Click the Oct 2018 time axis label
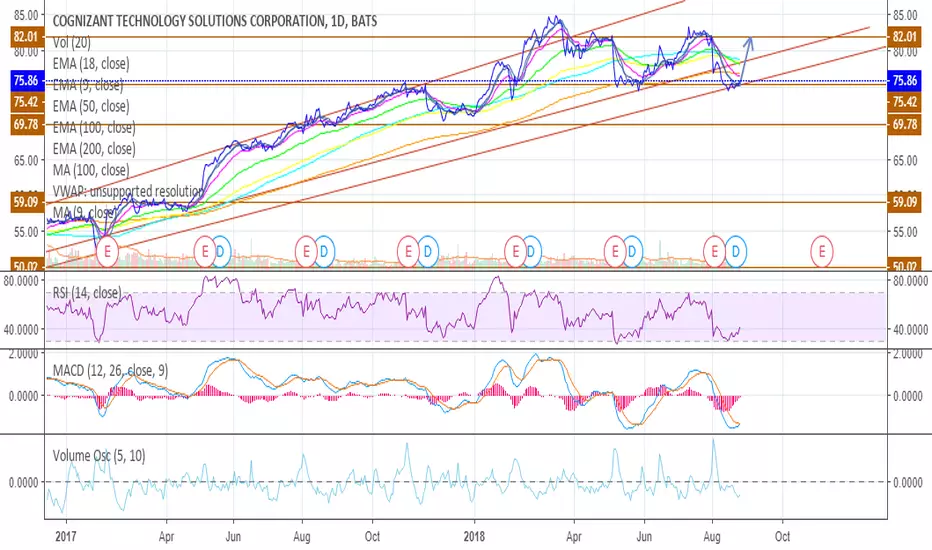Viewport: 932px width, 550px height. click(x=783, y=536)
